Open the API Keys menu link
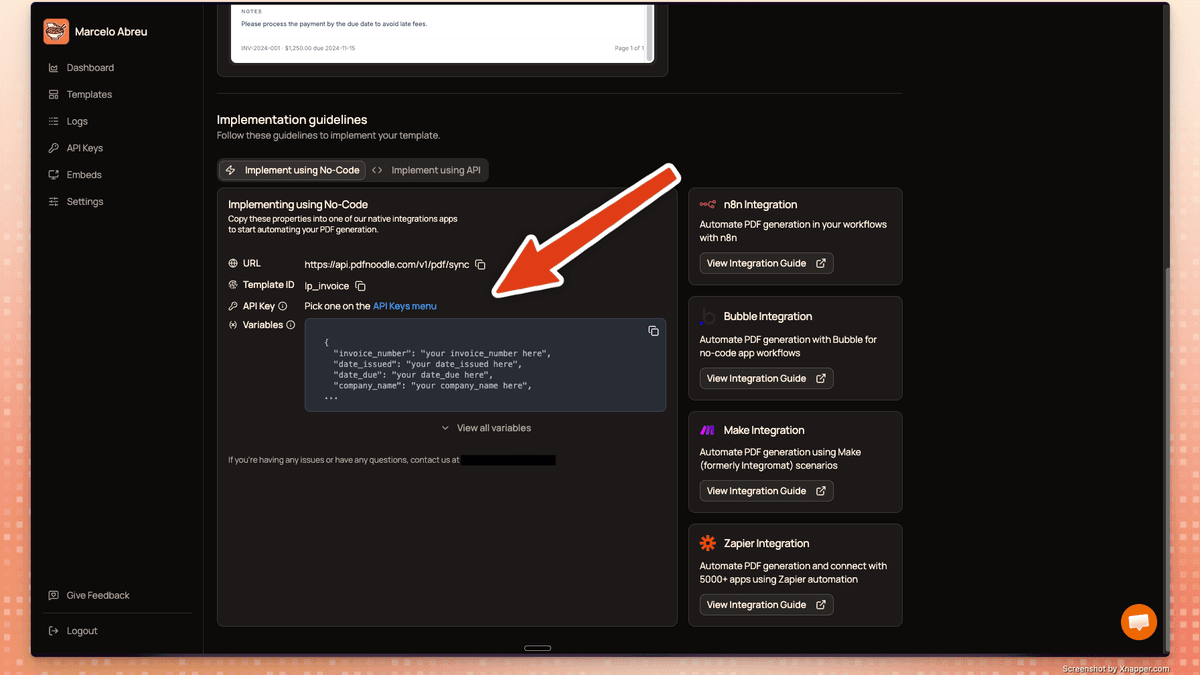The width and height of the screenshot is (1200, 675). [405, 306]
